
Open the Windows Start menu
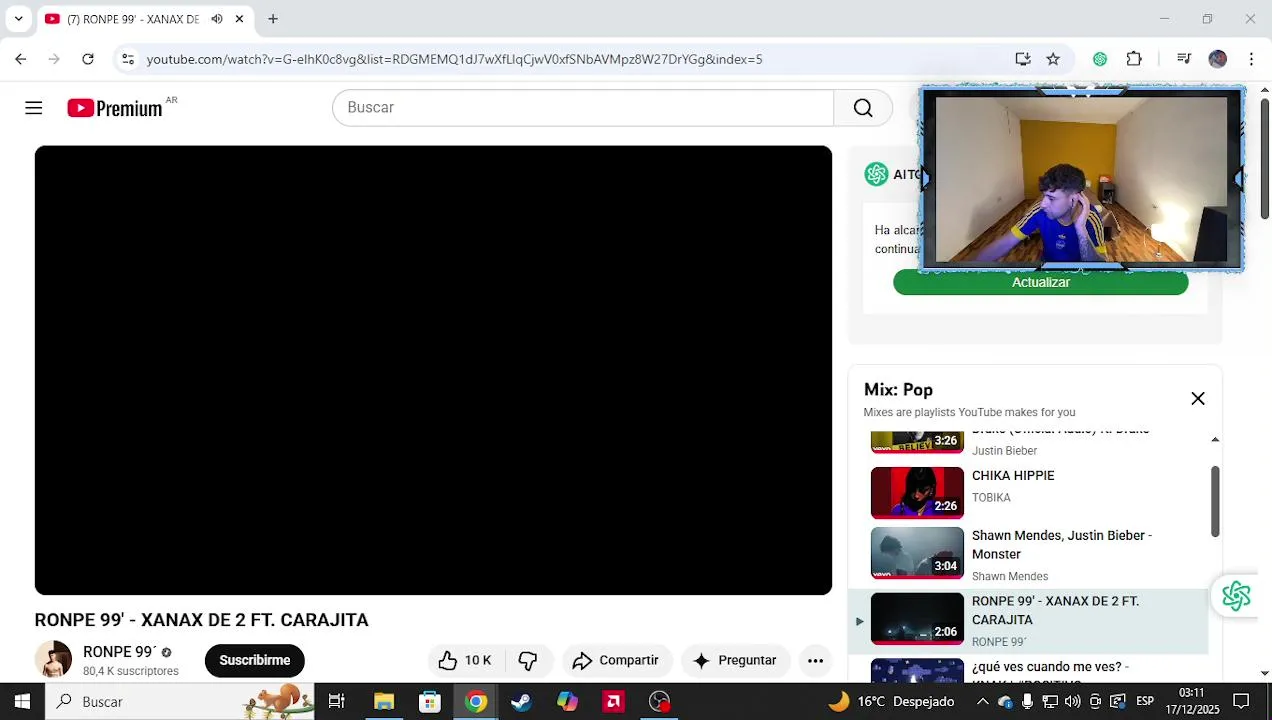click(x=22, y=702)
